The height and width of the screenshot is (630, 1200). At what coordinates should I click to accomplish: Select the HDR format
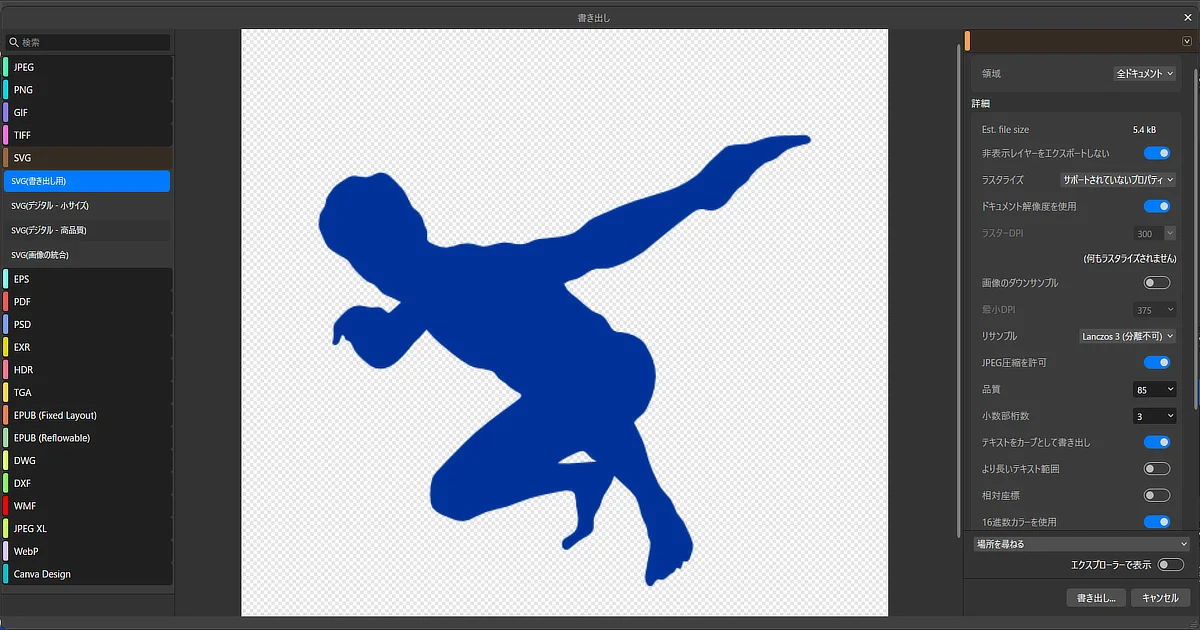point(87,370)
